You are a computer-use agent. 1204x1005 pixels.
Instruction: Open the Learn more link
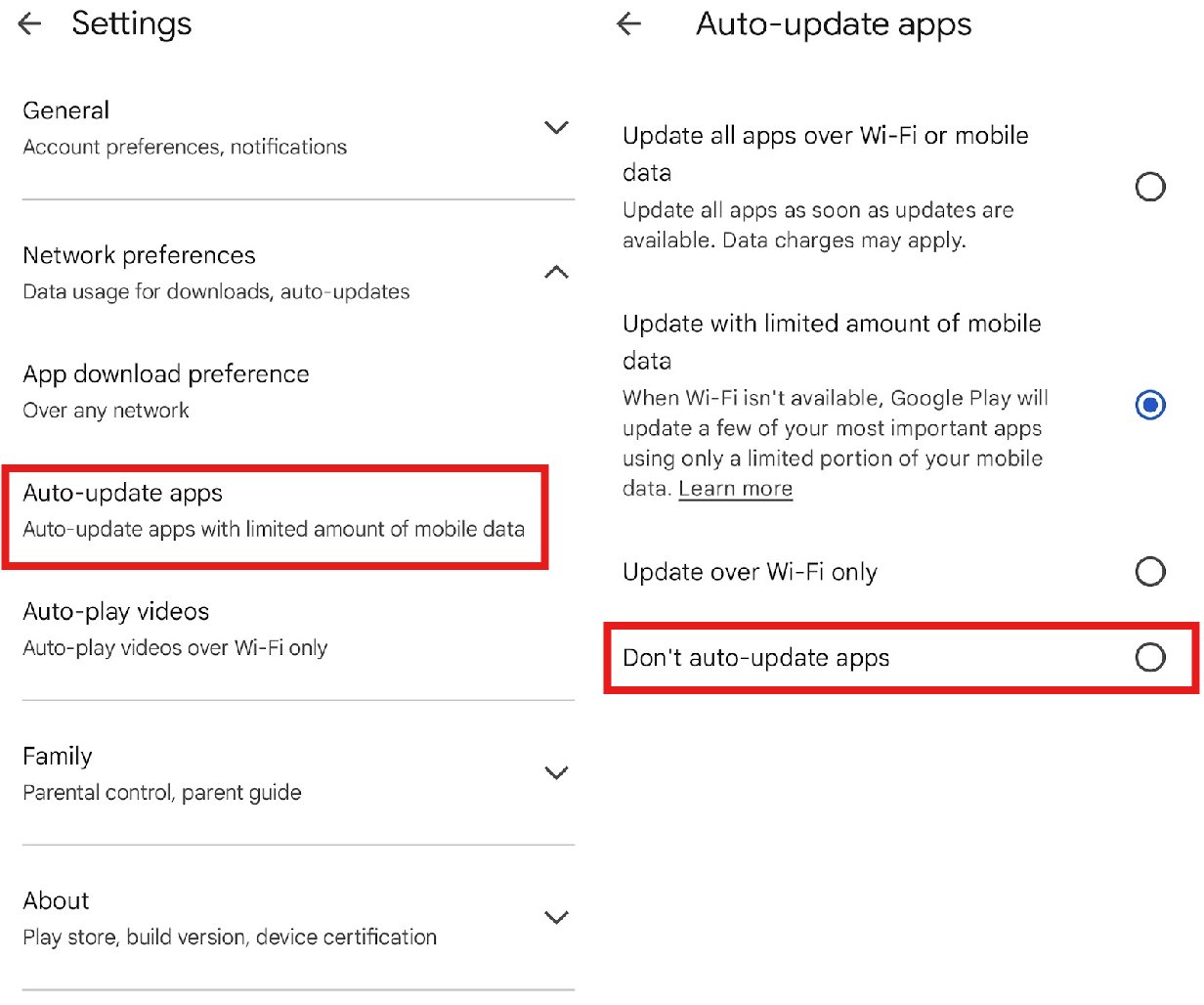pos(735,489)
